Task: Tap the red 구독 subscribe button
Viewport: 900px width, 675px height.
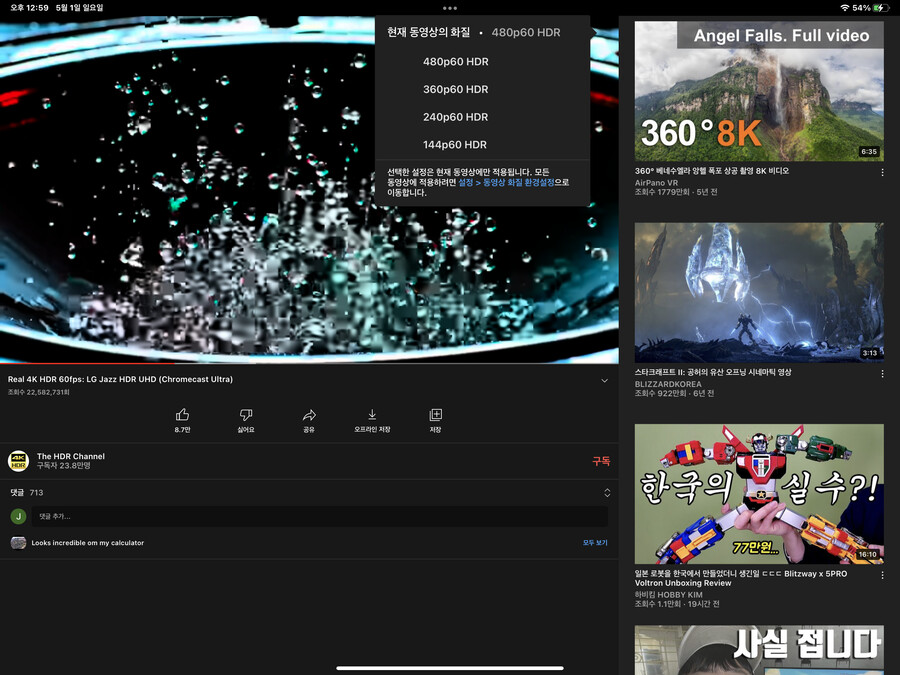Action: 600,461
